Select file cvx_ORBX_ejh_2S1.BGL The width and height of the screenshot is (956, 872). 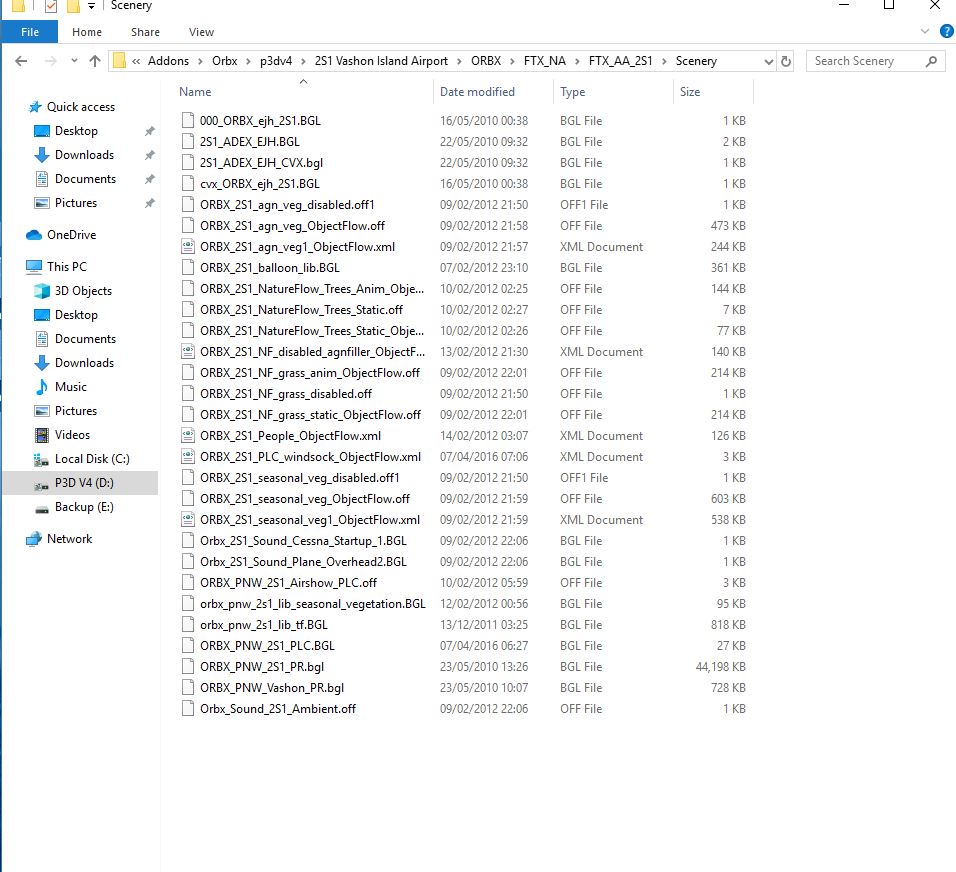260,184
